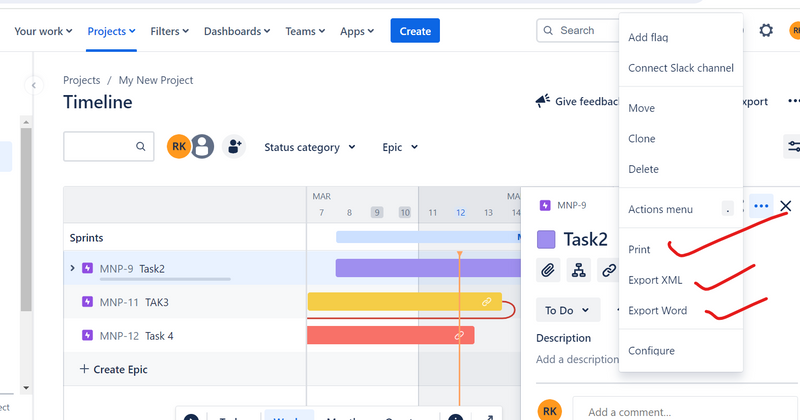Viewport: 800px width, 420px height.
Task: Click the attach paperclip icon in Task2
Action: pyautogui.click(x=548, y=270)
